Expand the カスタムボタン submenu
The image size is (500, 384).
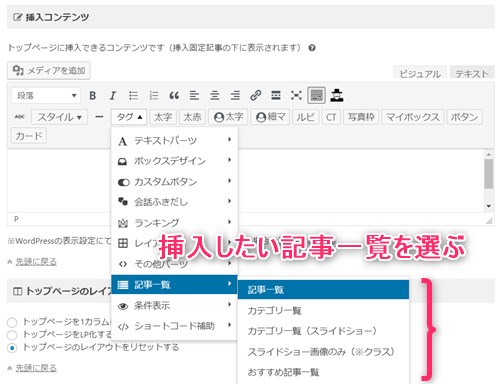click(x=174, y=182)
